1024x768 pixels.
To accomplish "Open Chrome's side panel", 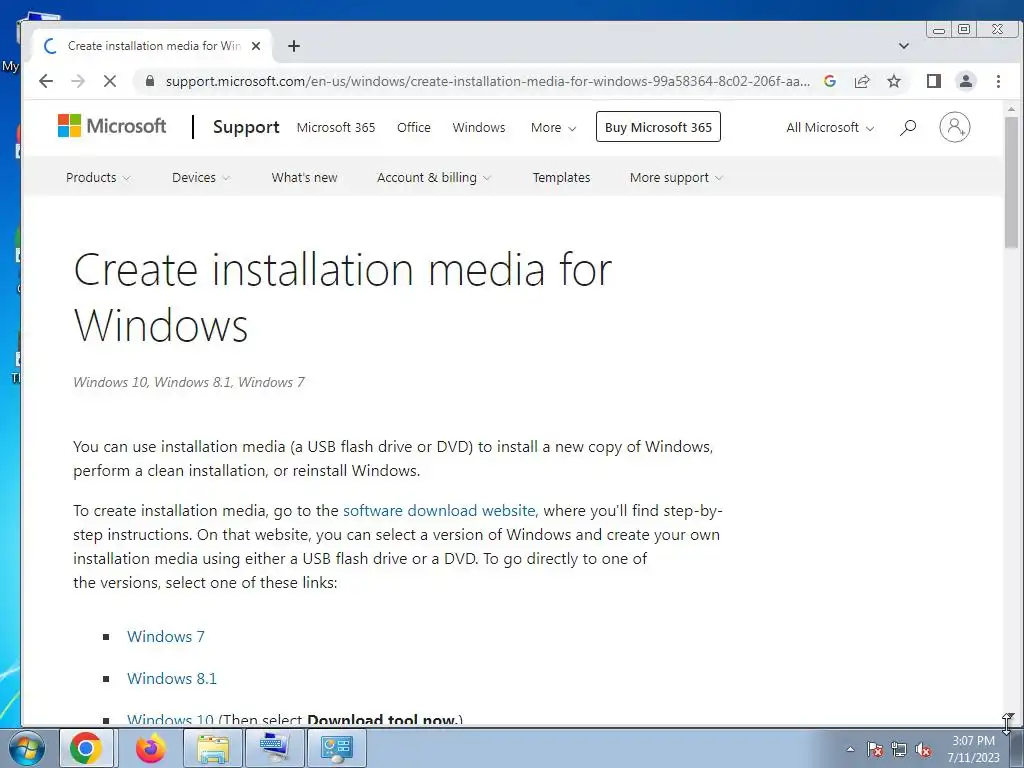I will [x=934, y=81].
